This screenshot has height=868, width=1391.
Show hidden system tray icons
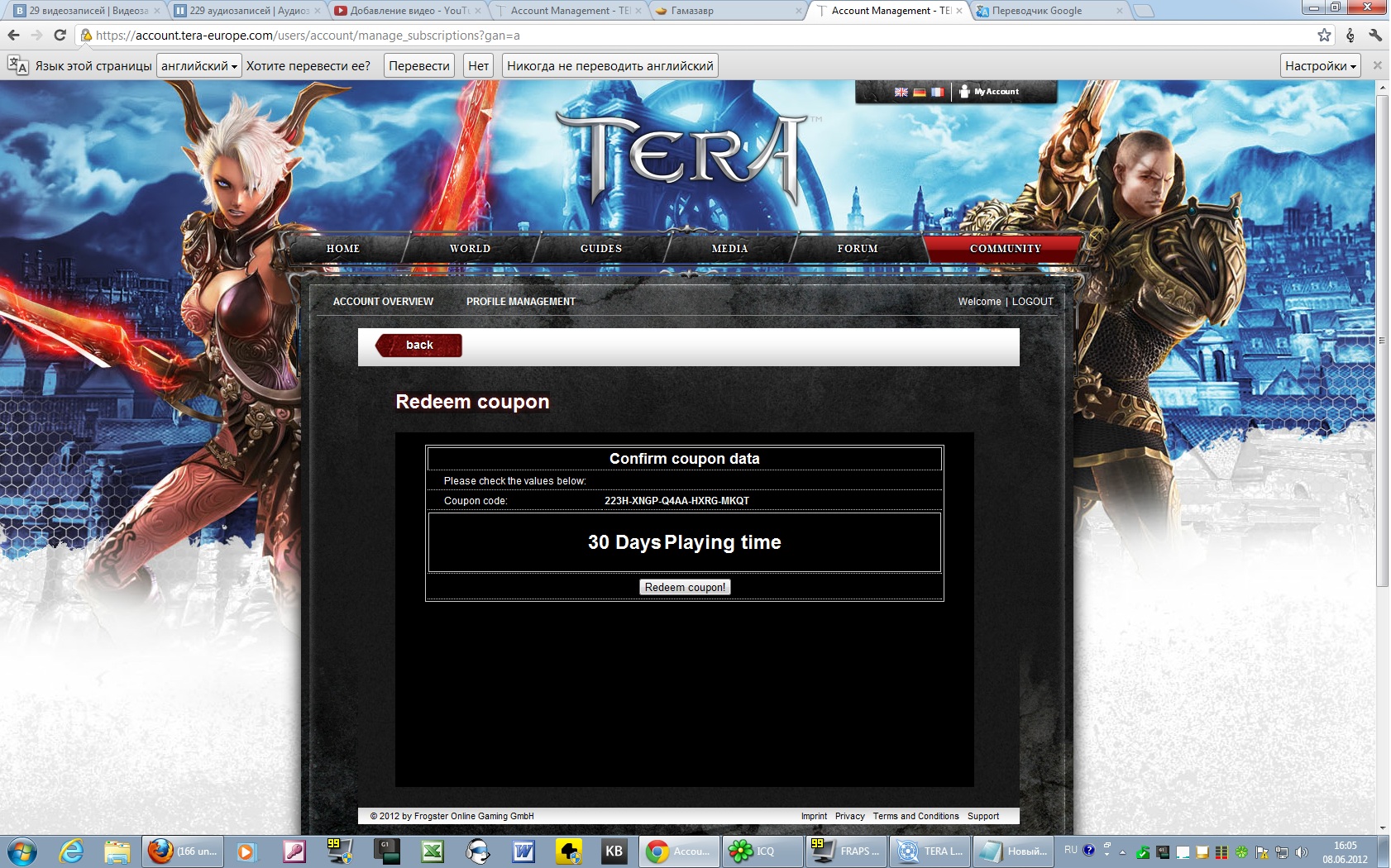pos(1122,851)
